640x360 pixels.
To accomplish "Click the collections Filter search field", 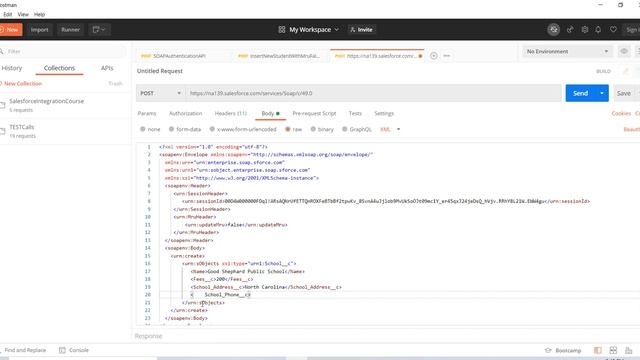I will click(x=63, y=51).
